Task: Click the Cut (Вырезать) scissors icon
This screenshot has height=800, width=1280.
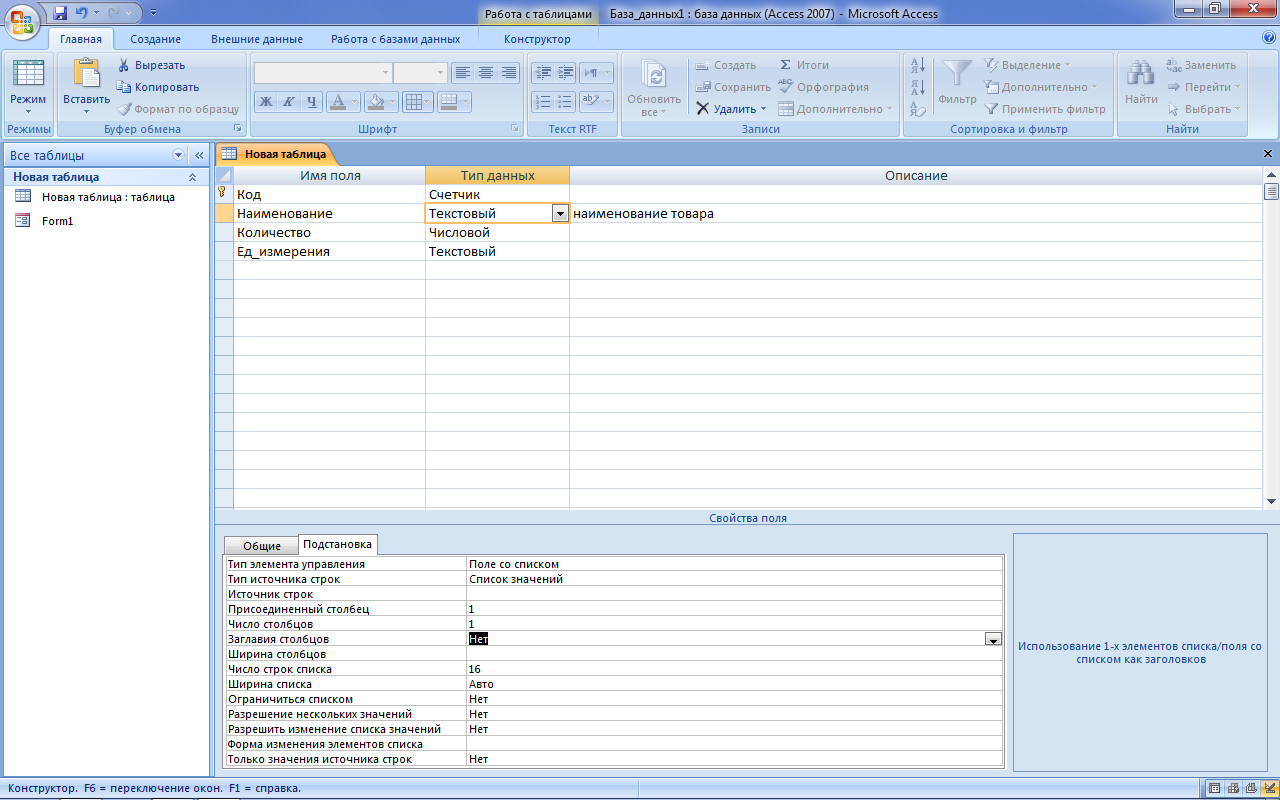Action: pyautogui.click(x=124, y=65)
